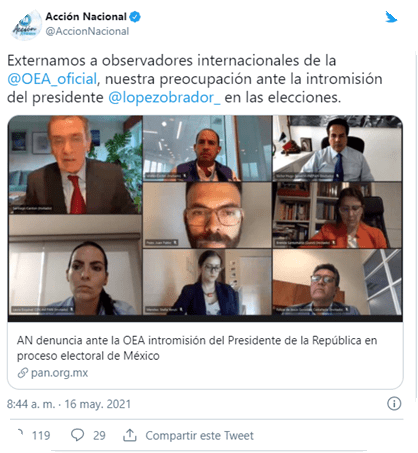The width and height of the screenshot is (418, 453).
Task: Click the blue verified badge icon
Action: pyautogui.click(x=135, y=17)
